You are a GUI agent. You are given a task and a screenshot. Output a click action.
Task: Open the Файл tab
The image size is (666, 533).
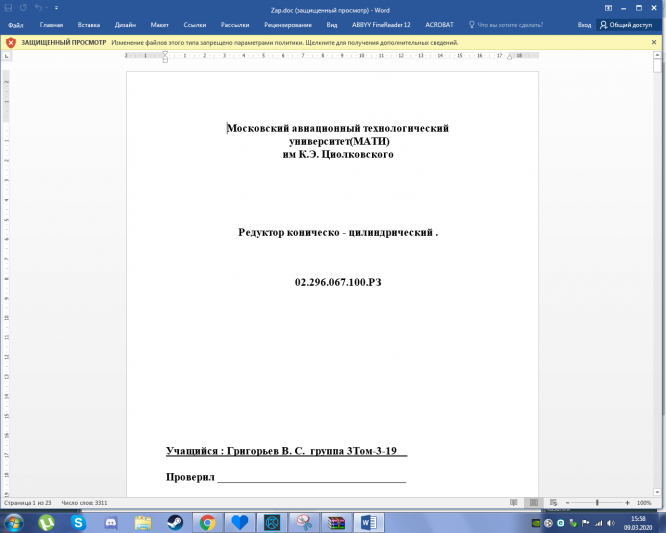click(15, 25)
